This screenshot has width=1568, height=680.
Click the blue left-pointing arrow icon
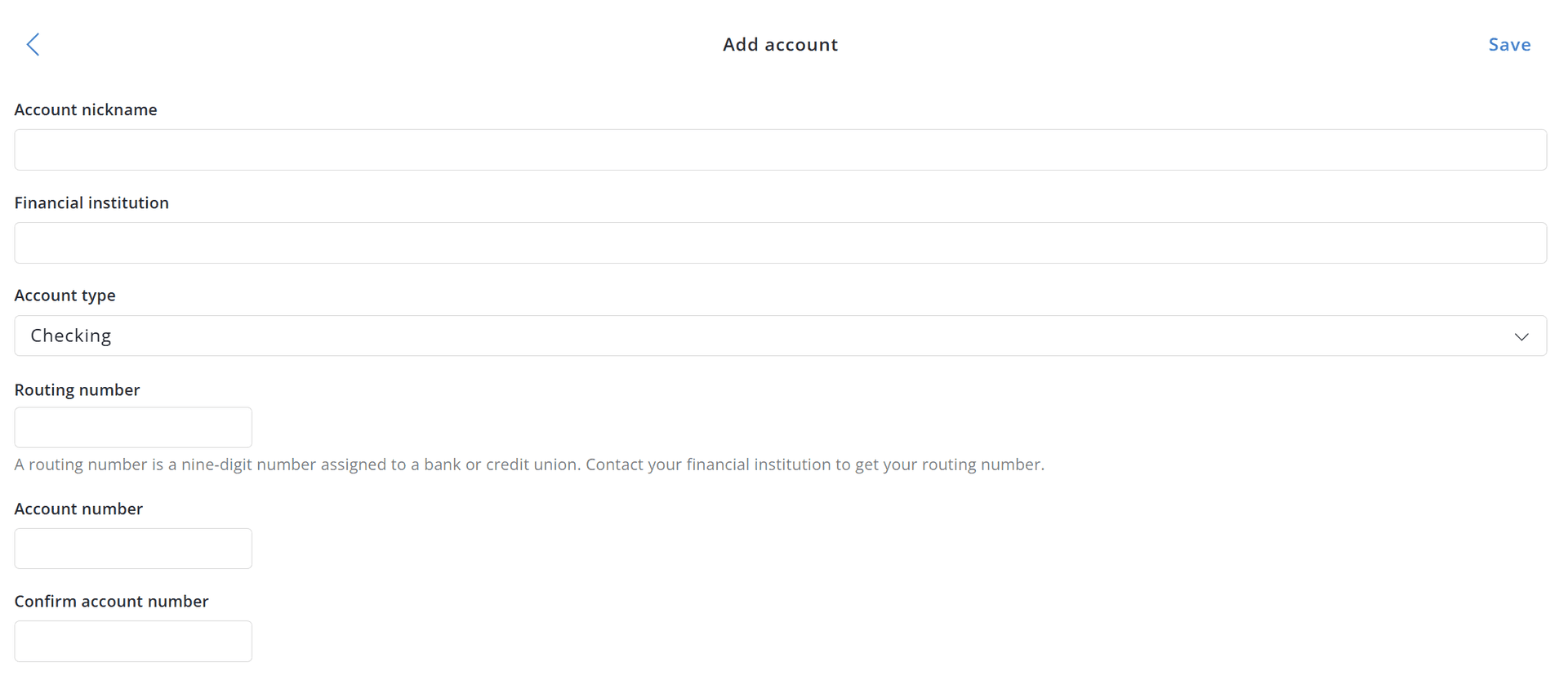(33, 44)
